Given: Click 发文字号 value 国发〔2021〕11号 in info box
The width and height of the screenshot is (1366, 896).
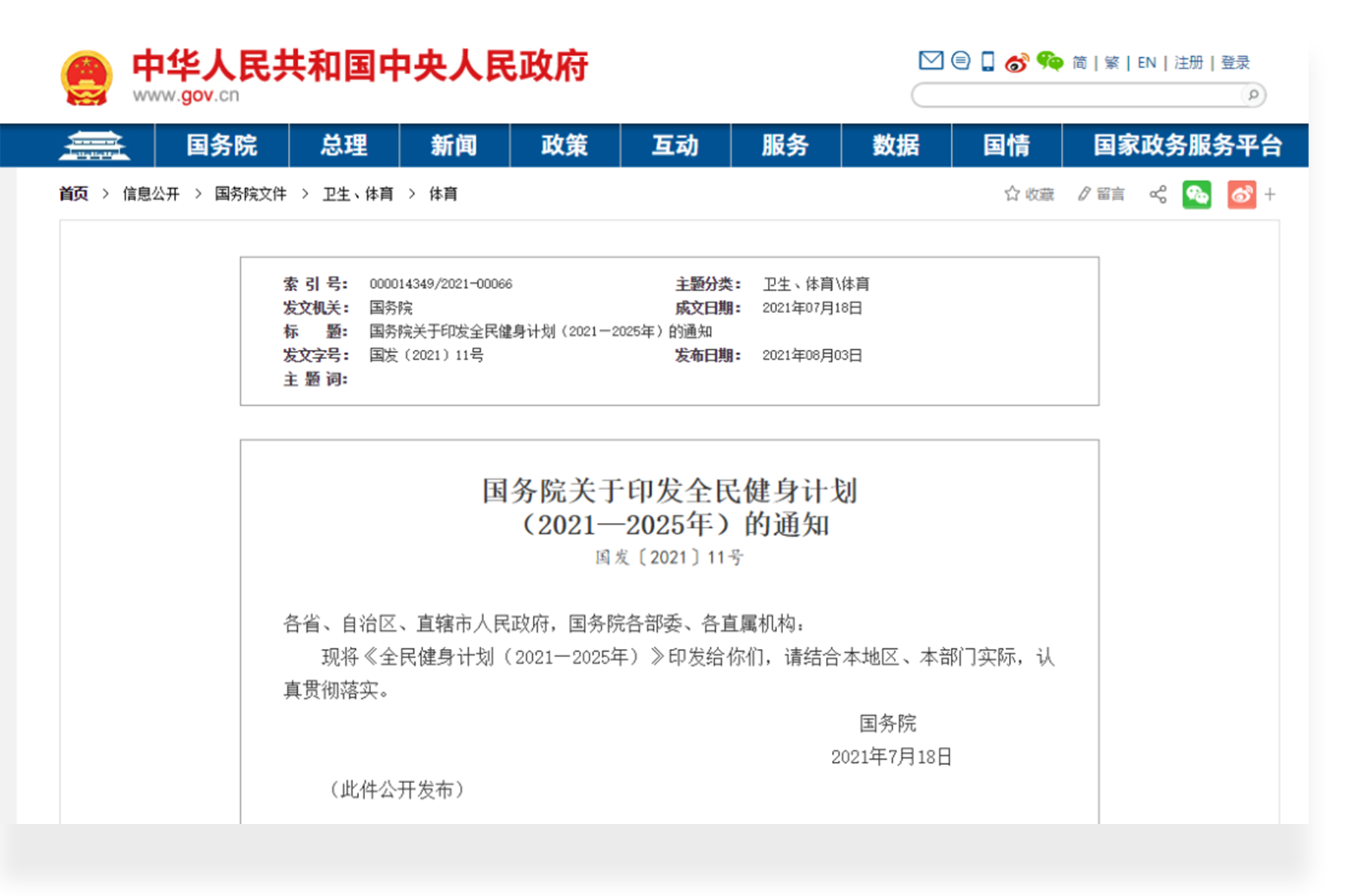Looking at the screenshot, I should click(427, 355).
